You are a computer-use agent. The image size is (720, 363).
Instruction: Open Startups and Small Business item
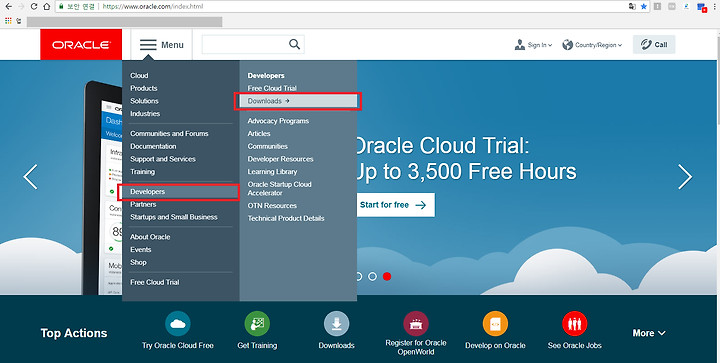click(174, 217)
